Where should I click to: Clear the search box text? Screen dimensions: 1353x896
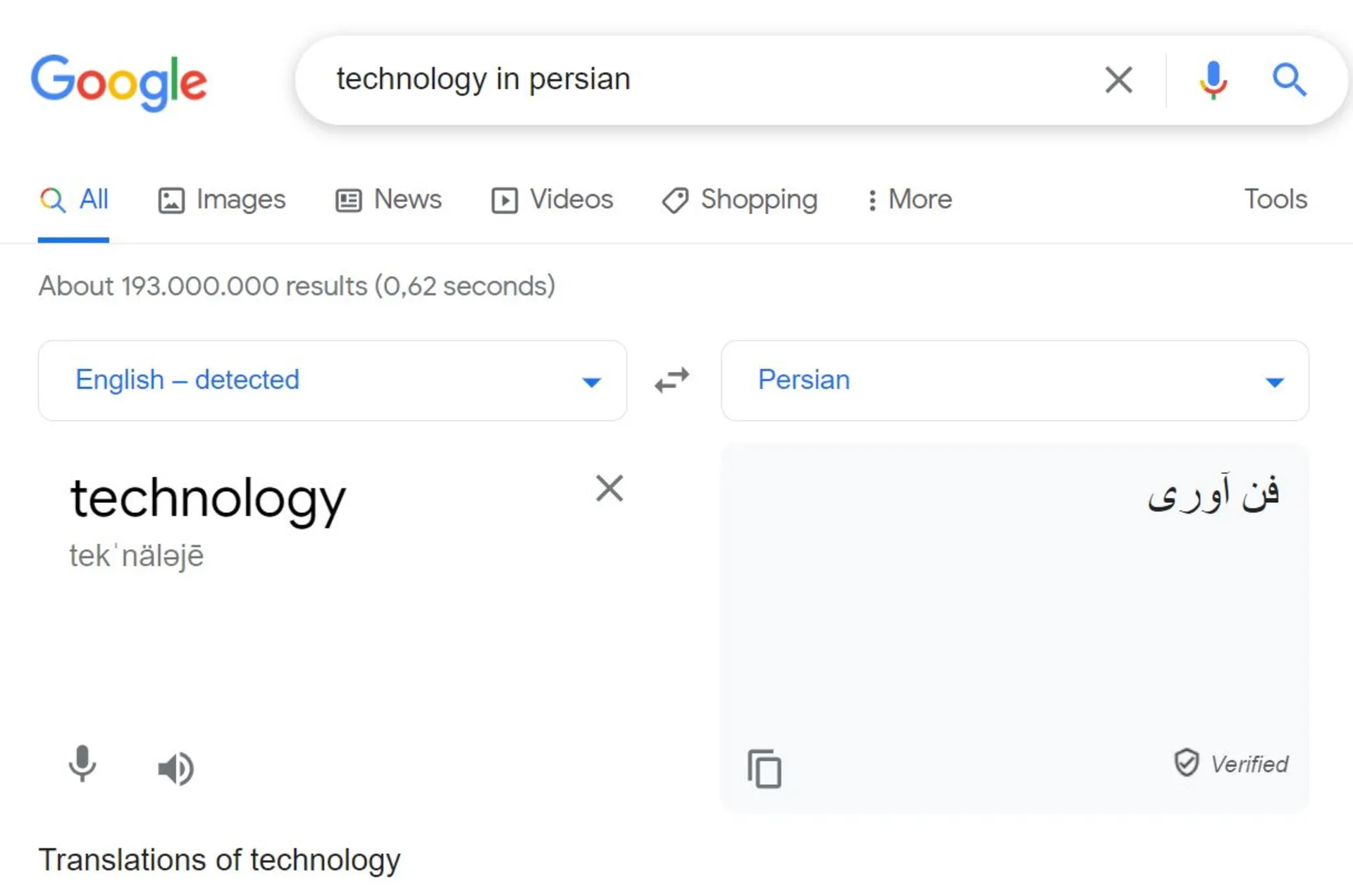coord(1118,80)
